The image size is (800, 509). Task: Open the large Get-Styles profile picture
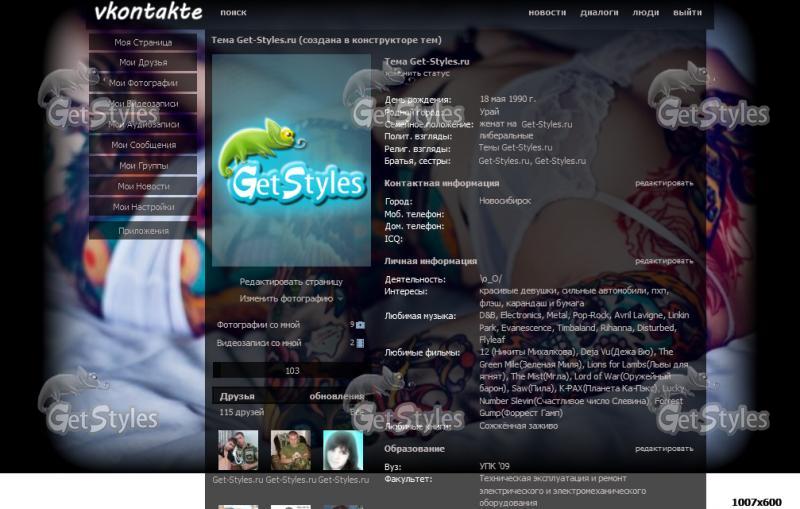pyautogui.click(x=291, y=160)
